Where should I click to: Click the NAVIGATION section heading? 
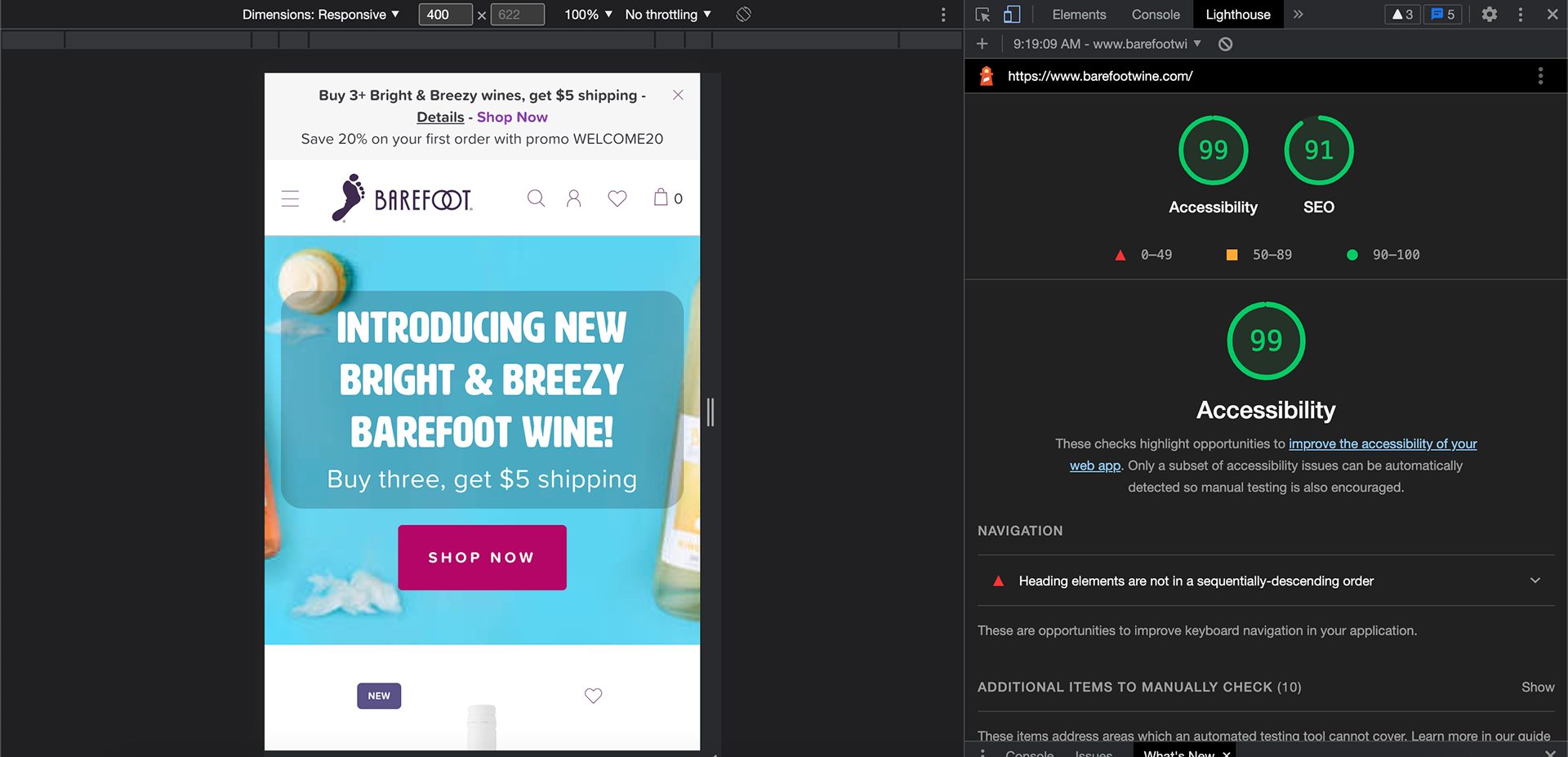[x=1020, y=531]
